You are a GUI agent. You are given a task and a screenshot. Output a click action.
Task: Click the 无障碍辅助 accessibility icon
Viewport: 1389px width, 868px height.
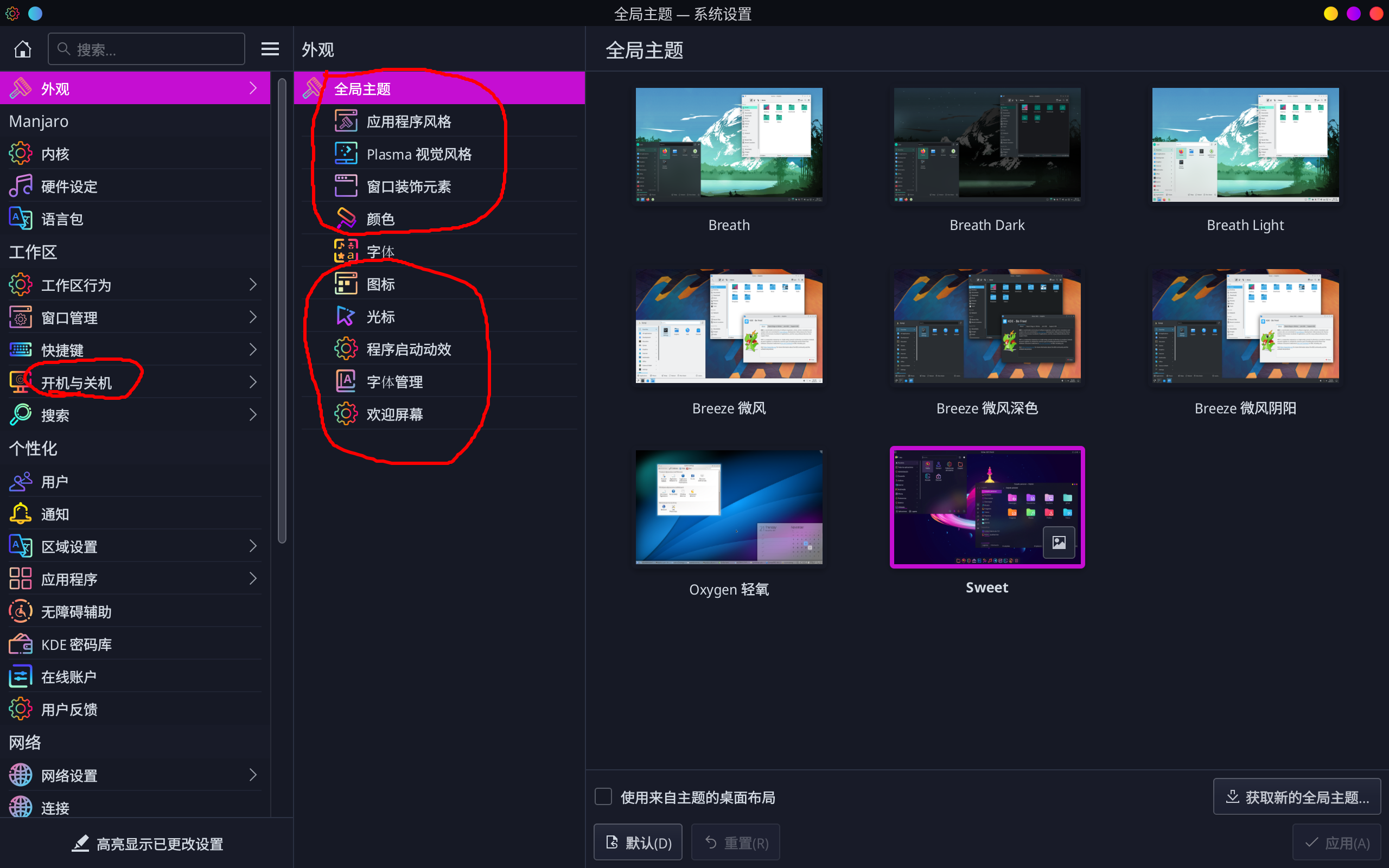click(x=21, y=611)
